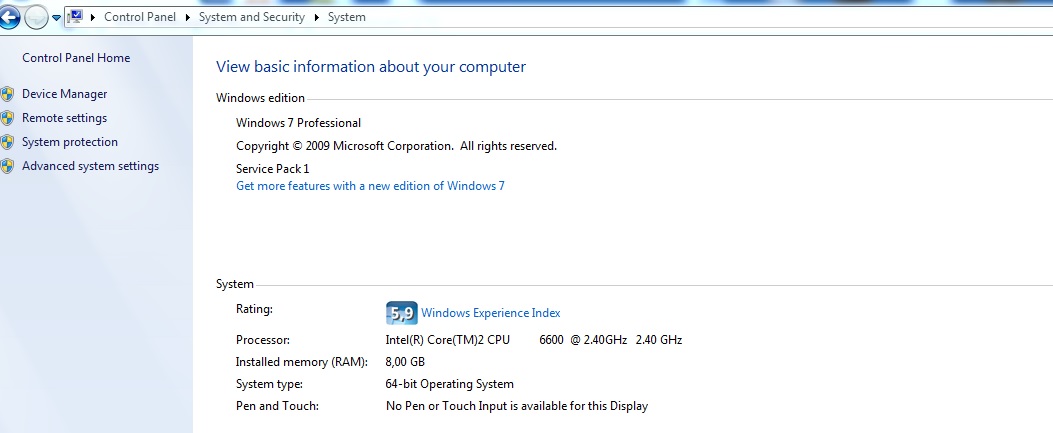Screen dimensions: 1053x433
Task: Open System protection
Action: point(70,142)
